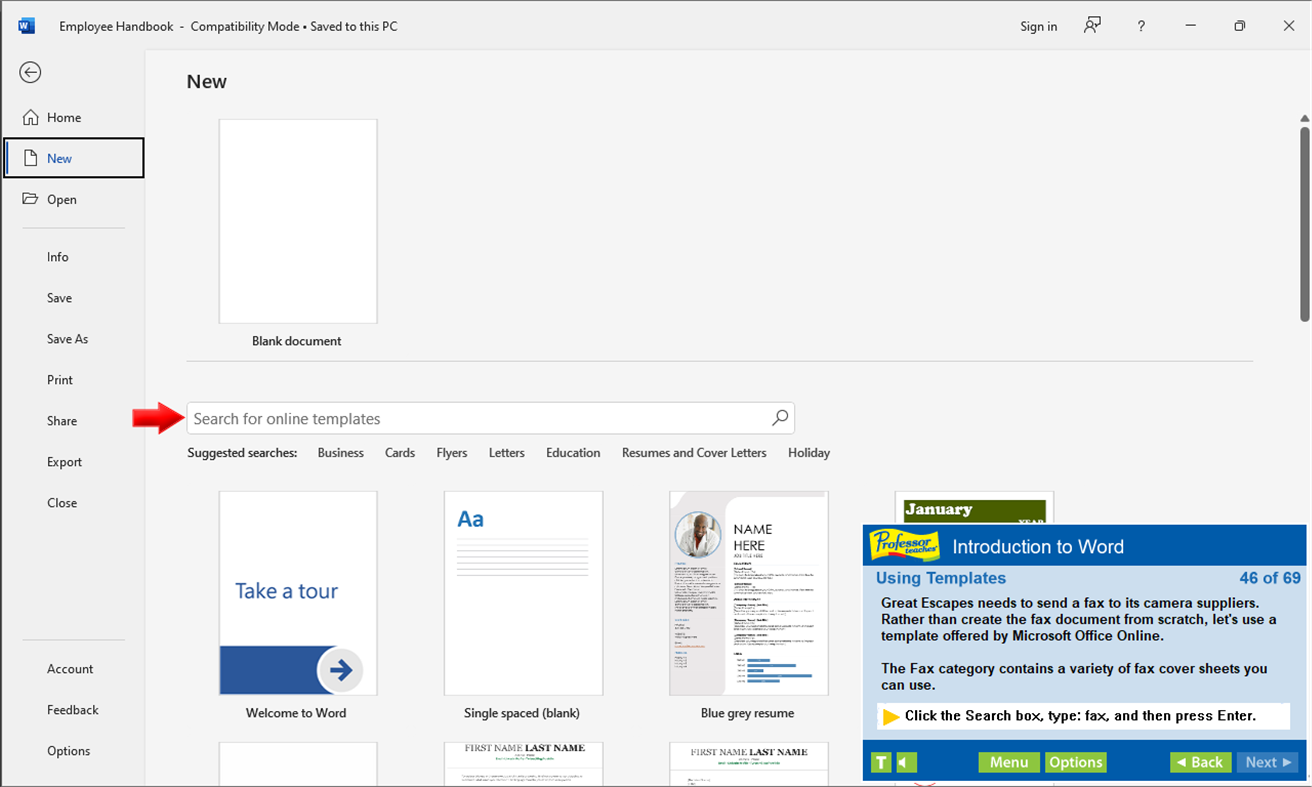Expand the Welcome to Word tour template

pyautogui.click(x=297, y=593)
